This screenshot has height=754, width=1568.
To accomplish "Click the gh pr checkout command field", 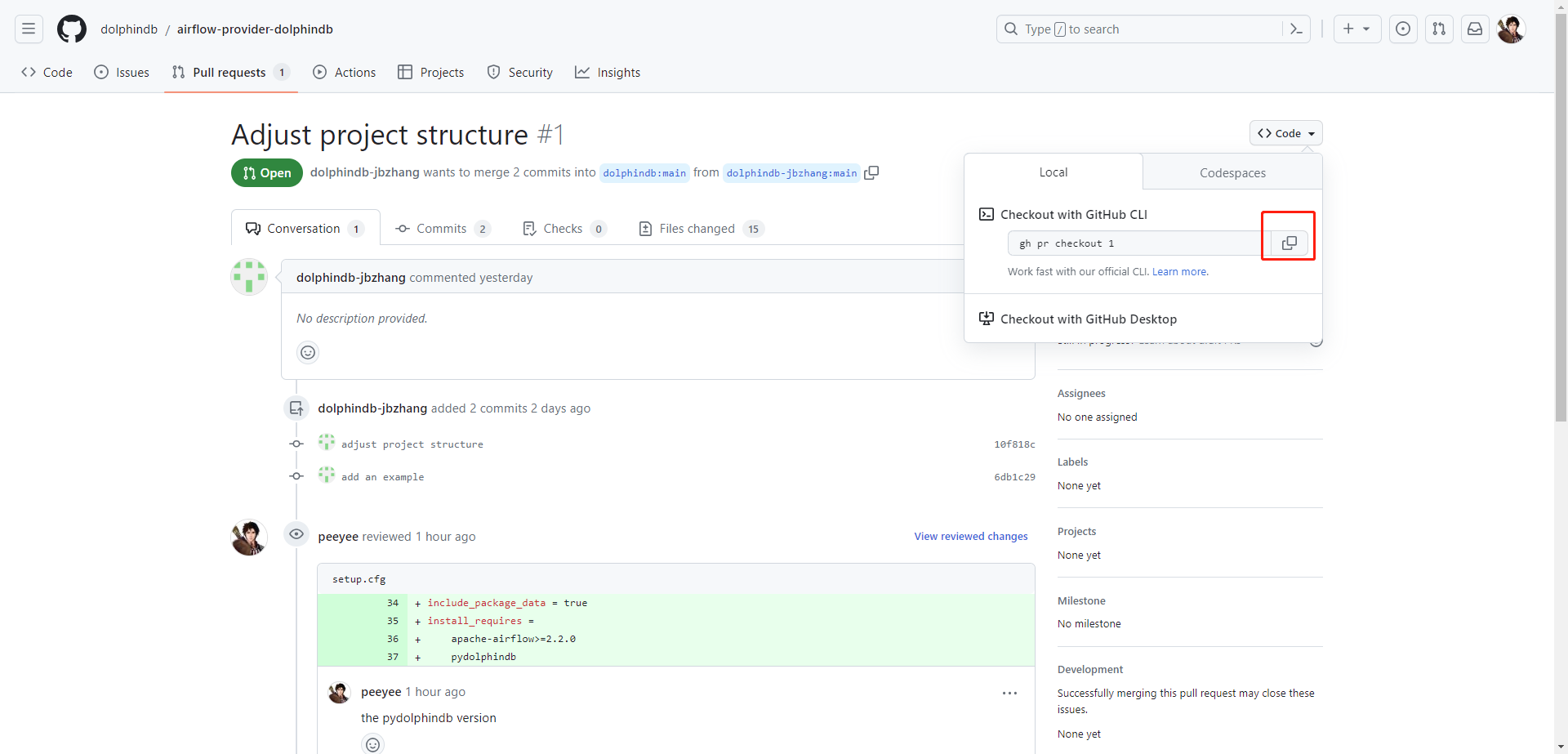I will pos(1139,243).
